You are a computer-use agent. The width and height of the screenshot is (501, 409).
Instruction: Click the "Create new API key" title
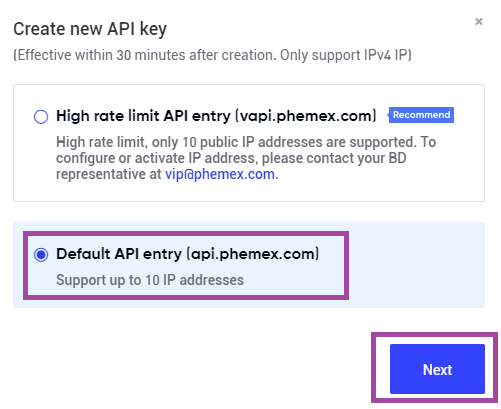tap(90, 29)
